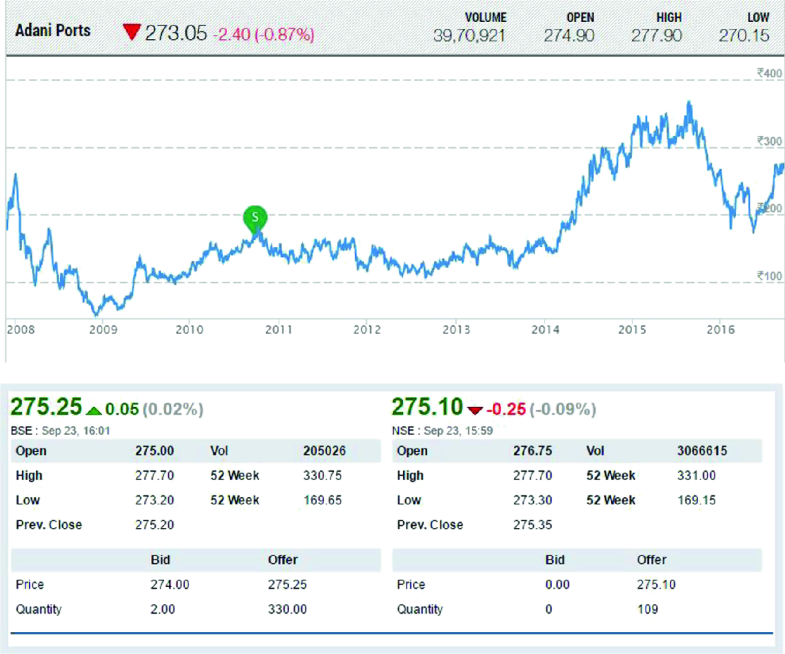The image size is (785, 654).
Task: Click the NSE Bid price 0.00
Action: [x=558, y=584]
